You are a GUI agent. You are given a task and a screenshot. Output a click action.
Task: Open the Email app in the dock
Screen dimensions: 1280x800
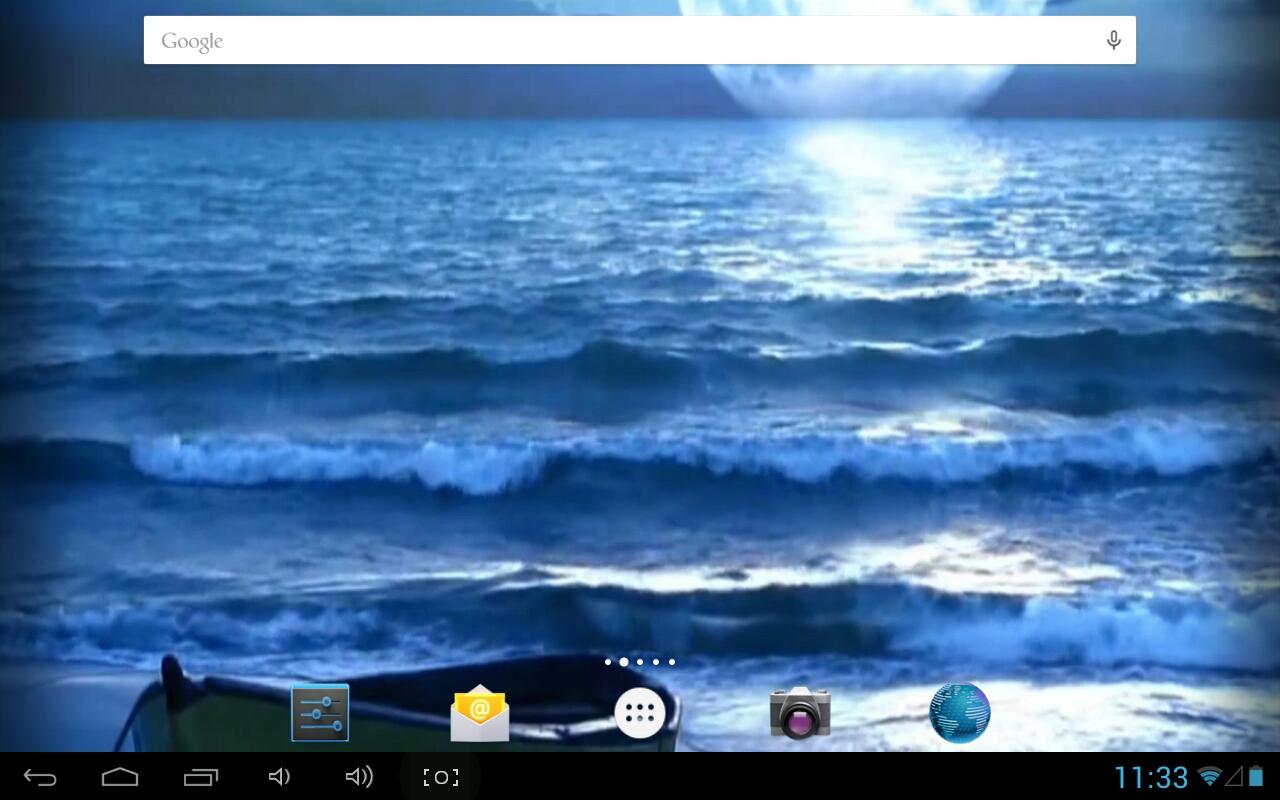(x=480, y=713)
